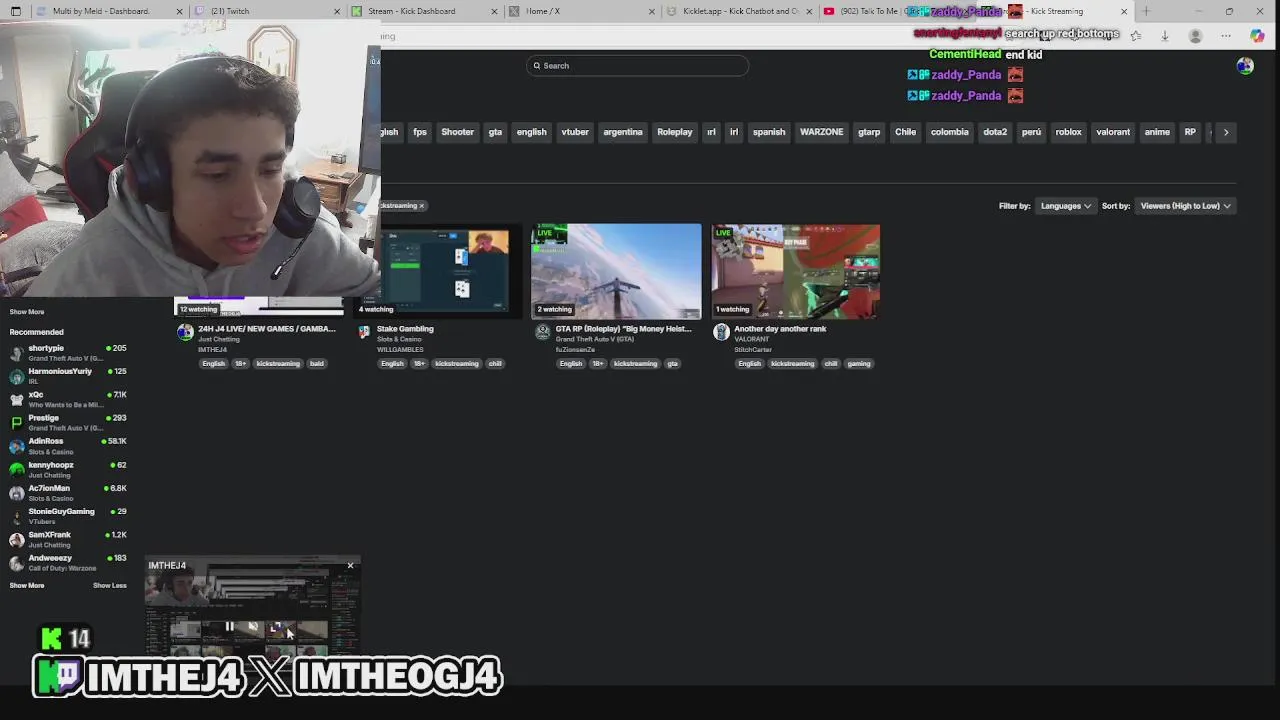Open the Kick account avatar at top right
This screenshot has width=1280, height=720.
tap(1245, 66)
